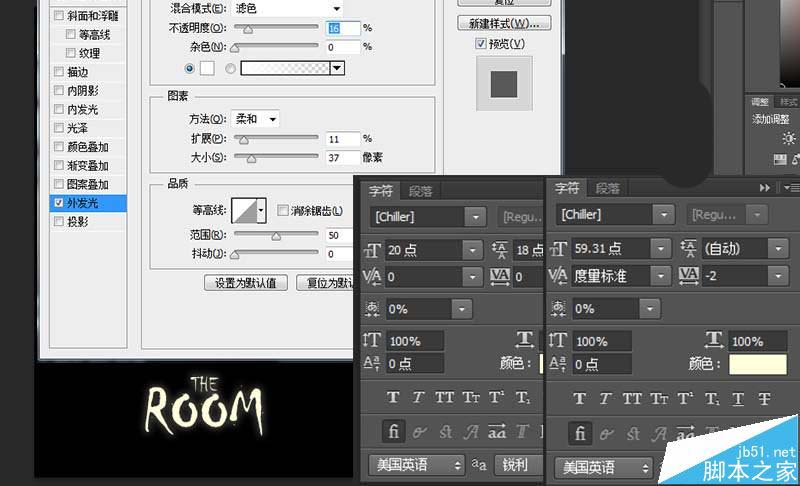Toggle st discretionary ligatures in the 59.31 点 Character panel
This screenshot has height=486, width=800.
click(x=633, y=434)
